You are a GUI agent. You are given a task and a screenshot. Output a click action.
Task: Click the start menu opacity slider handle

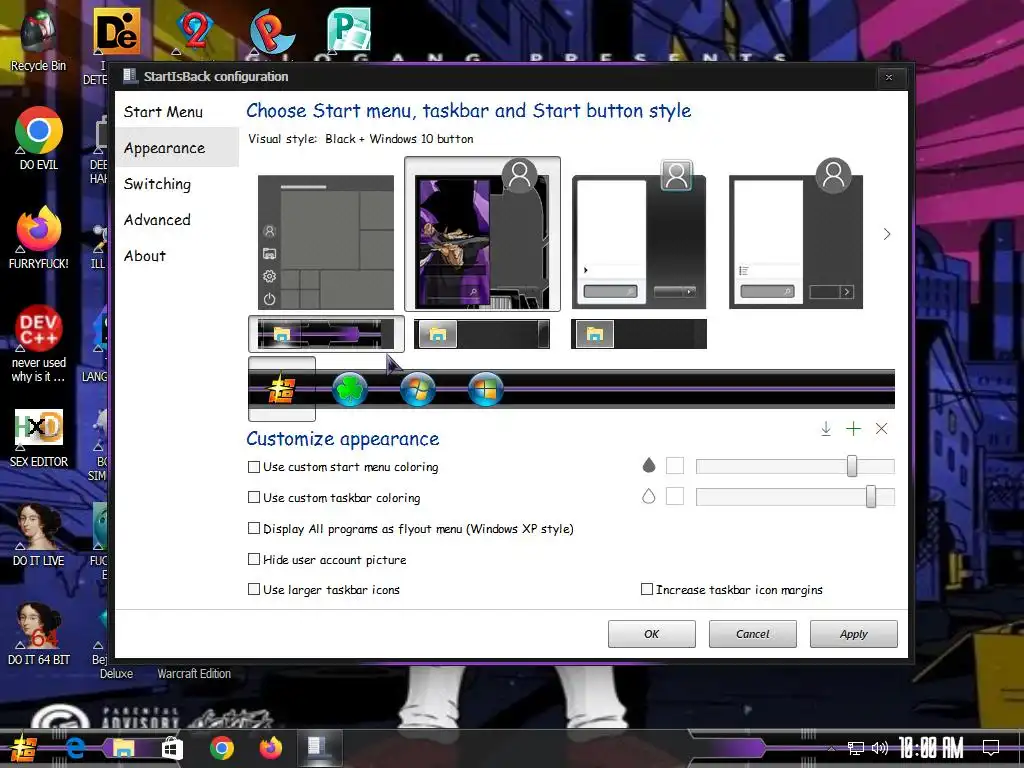click(x=852, y=466)
